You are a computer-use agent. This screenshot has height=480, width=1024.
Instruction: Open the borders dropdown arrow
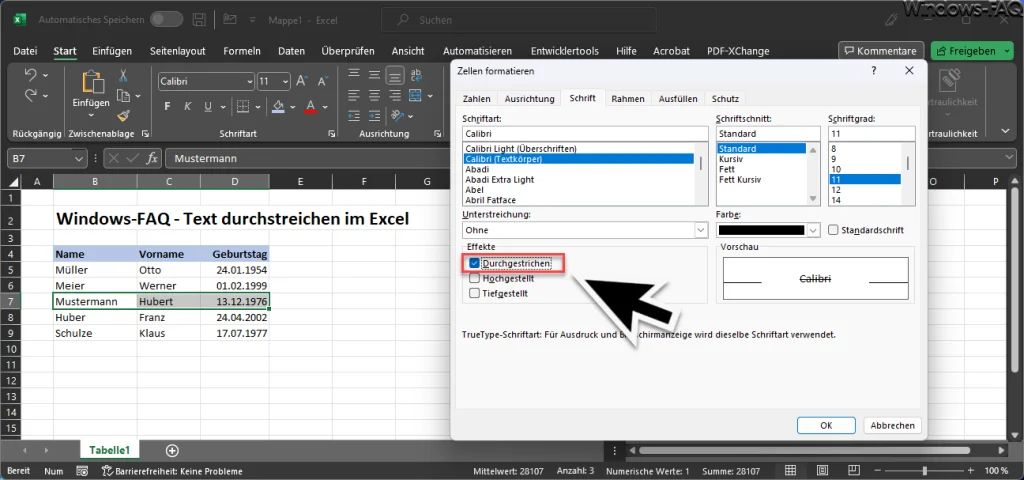pos(258,106)
